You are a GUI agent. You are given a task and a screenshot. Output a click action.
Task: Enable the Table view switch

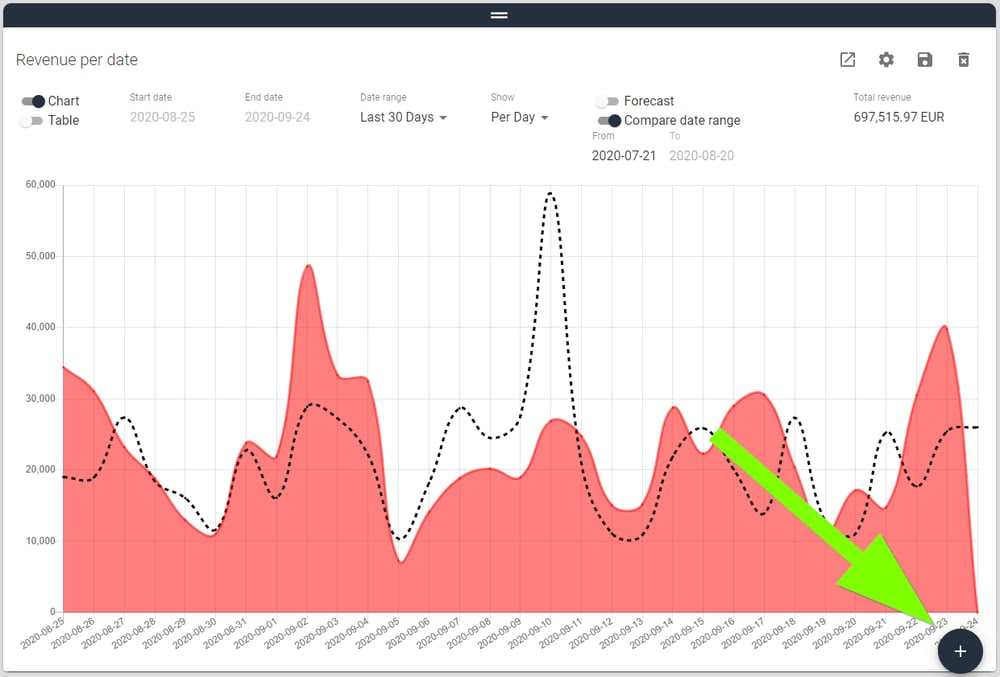[33, 121]
